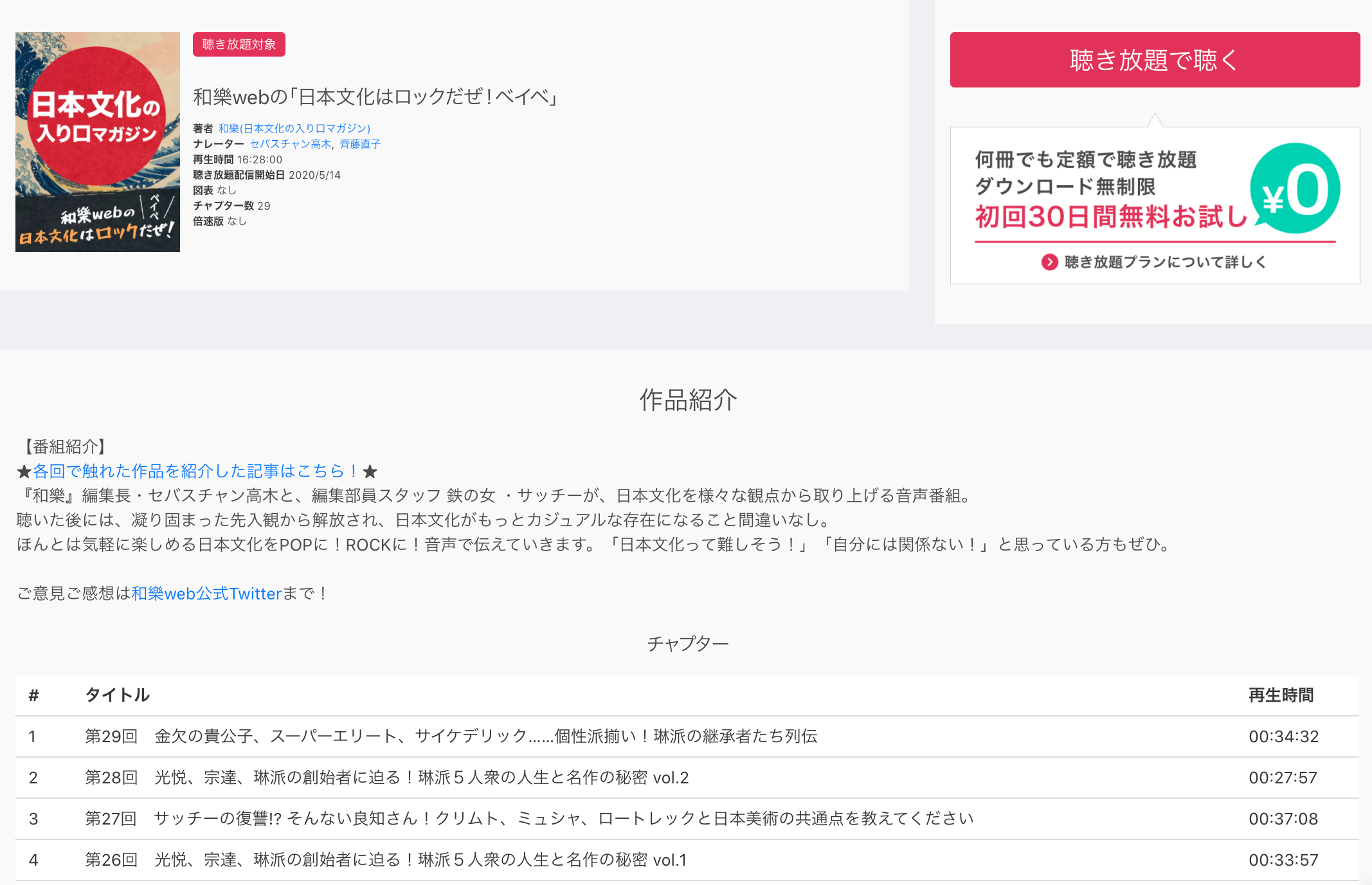The height and width of the screenshot is (885, 1372).
Task: Click the book cover thumbnail image
Action: click(98, 142)
